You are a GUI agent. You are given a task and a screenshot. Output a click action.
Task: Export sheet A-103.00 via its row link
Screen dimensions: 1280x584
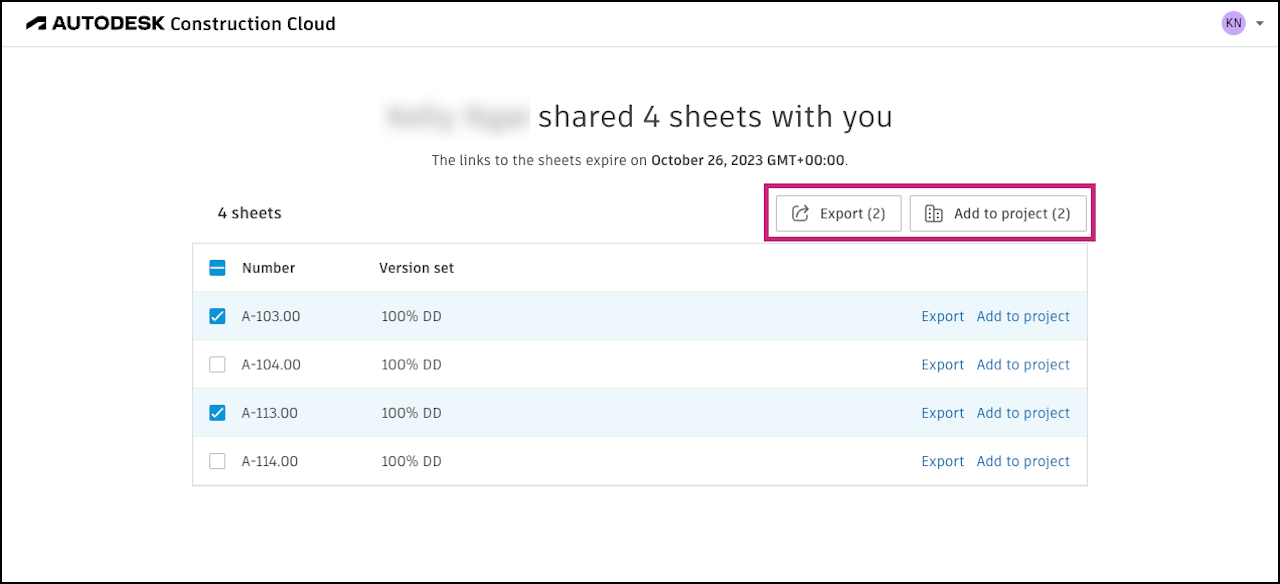point(942,316)
